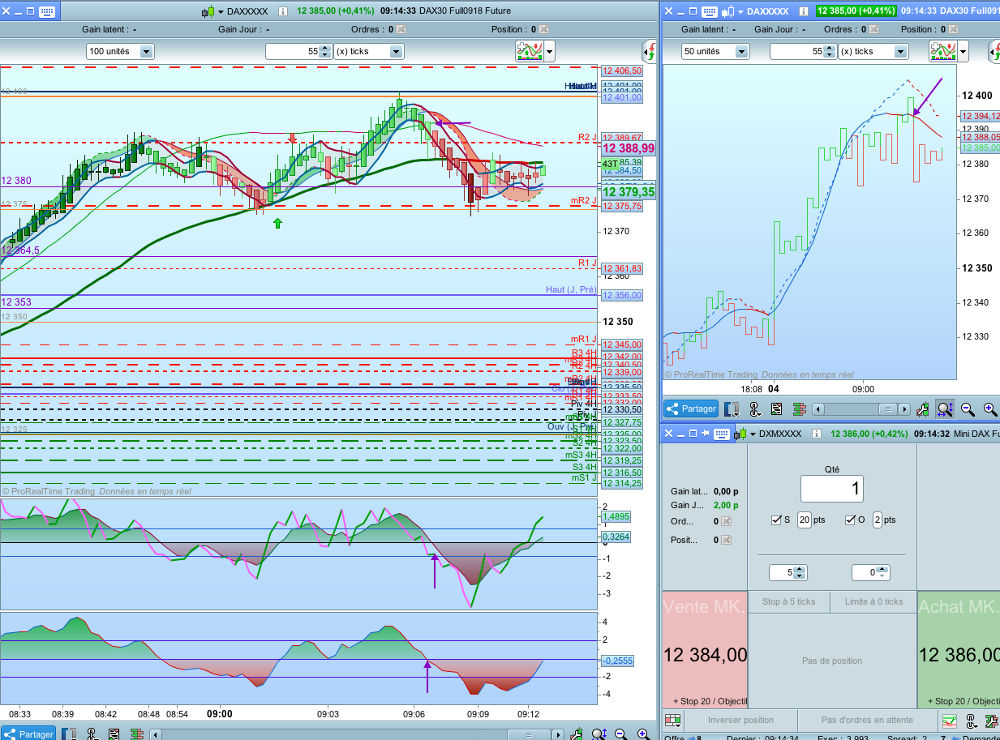Viewport: 1000px width, 740px height.
Task: Click stepper of 55 ticks field in right chart
Action: pyautogui.click(x=830, y=52)
